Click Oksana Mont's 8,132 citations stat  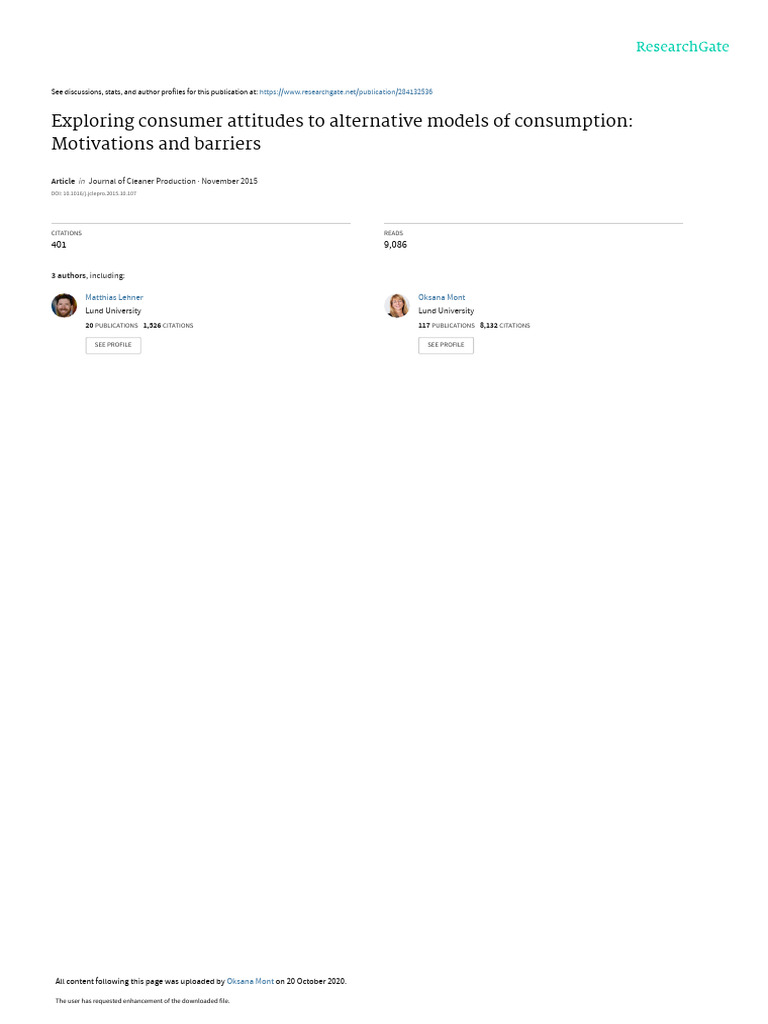pyautogui.click(x=505, y=326)
